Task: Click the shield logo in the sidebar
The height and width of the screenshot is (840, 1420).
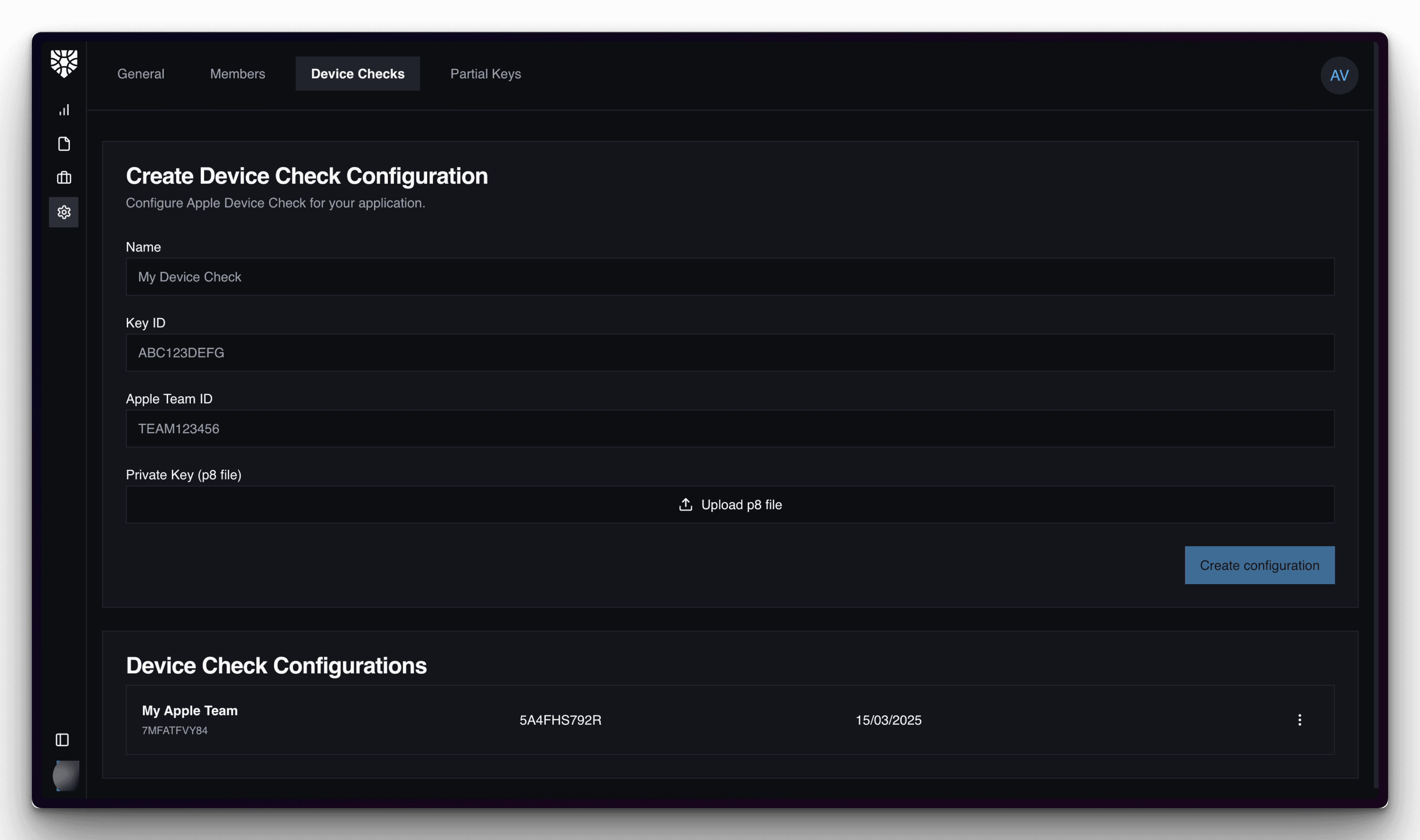Action: pyautogui.click(x=64, y=63)
